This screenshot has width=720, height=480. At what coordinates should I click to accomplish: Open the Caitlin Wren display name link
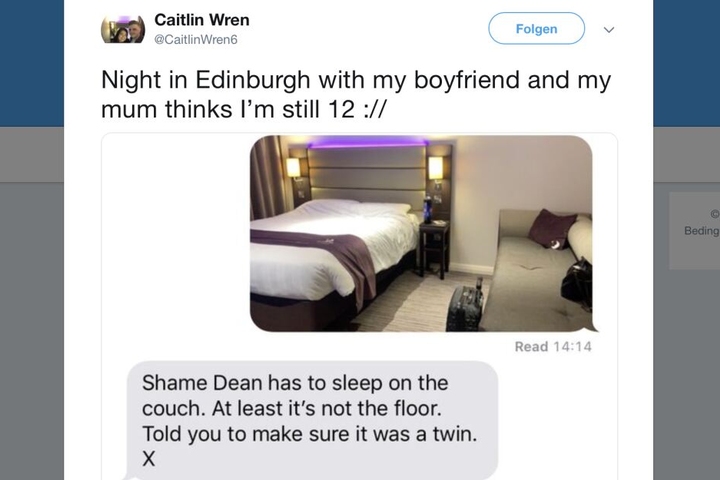[202, 20]
